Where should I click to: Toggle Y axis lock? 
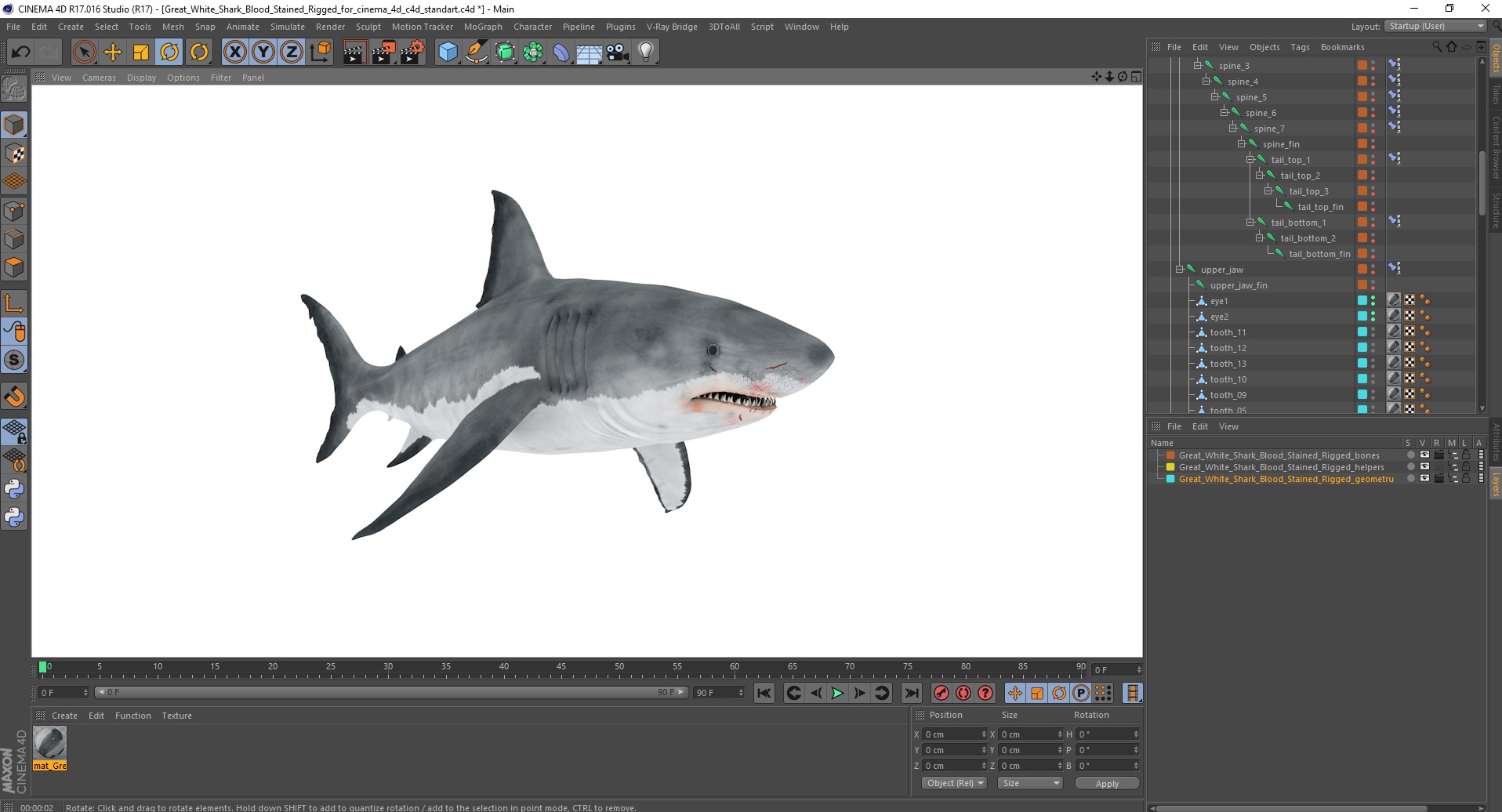[263, 53]
